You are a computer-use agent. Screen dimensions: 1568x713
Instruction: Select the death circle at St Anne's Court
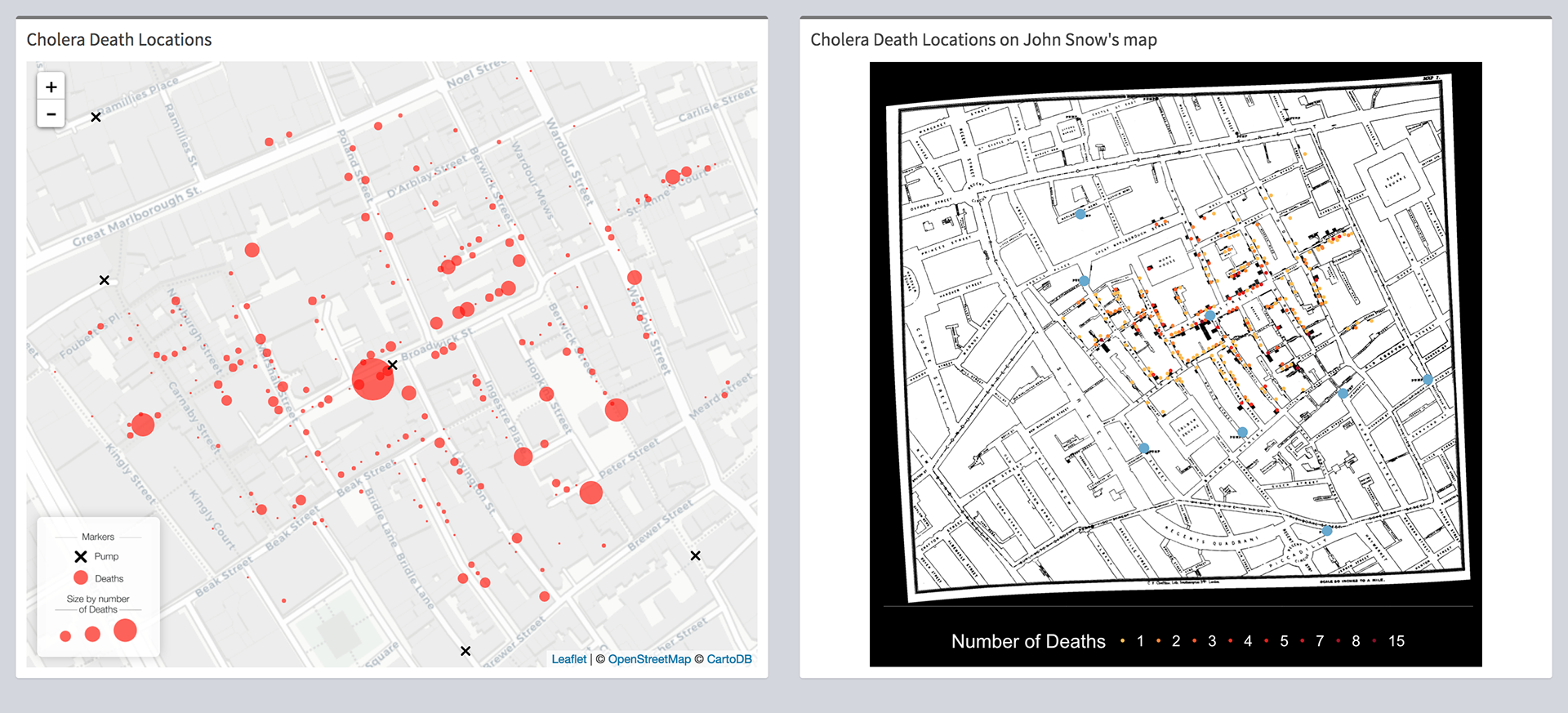(x=672, y=176)
